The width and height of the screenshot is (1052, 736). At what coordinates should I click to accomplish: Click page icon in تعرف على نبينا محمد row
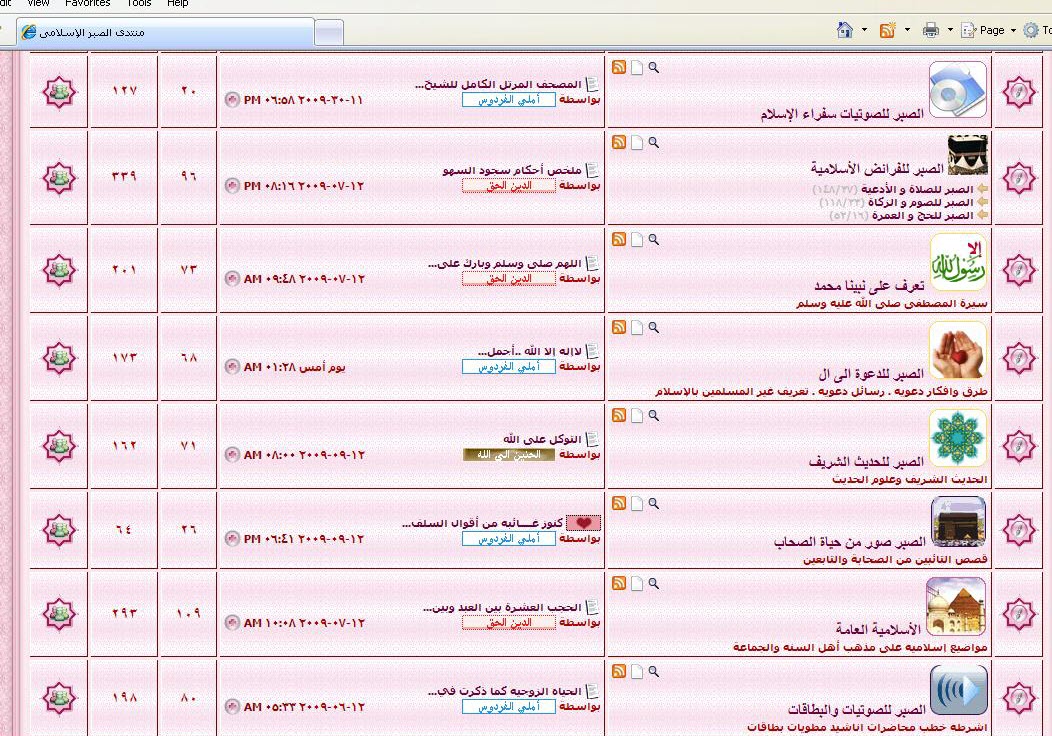pos(636,240)
